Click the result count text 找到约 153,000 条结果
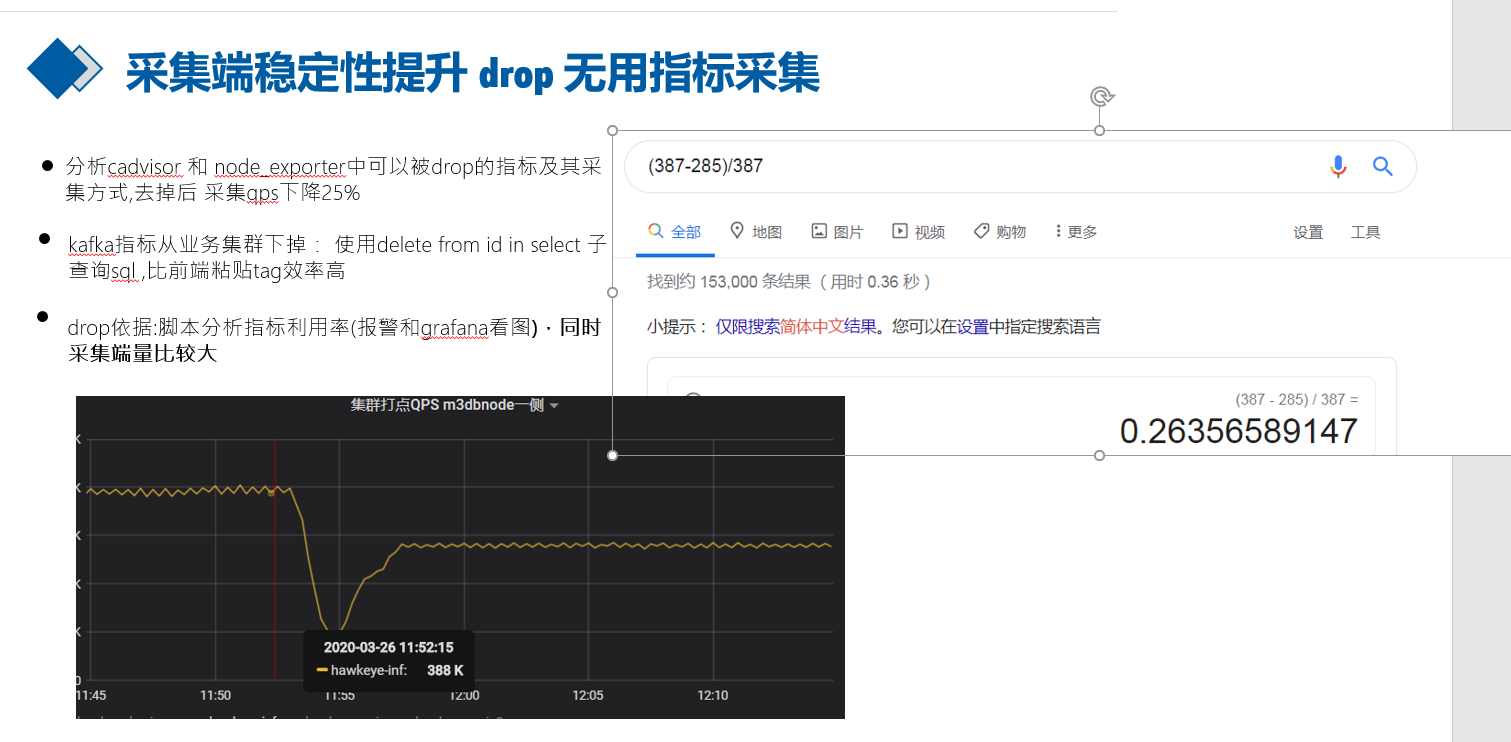 [729, 282]
